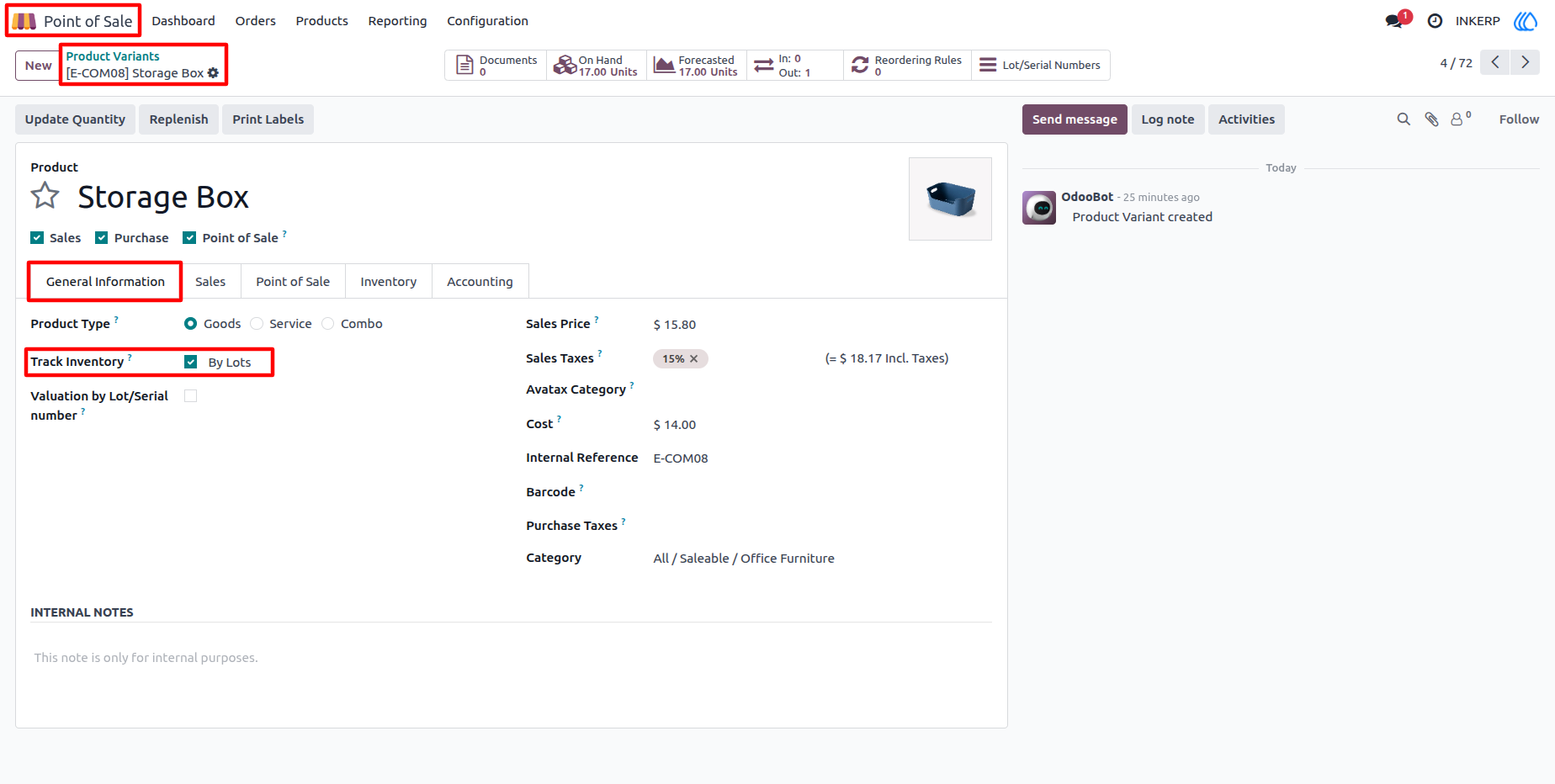Open the Forecasted 17.00 Units stat
The height and width of the screenshot is (784, 1555).
click(x=697, y=66)
